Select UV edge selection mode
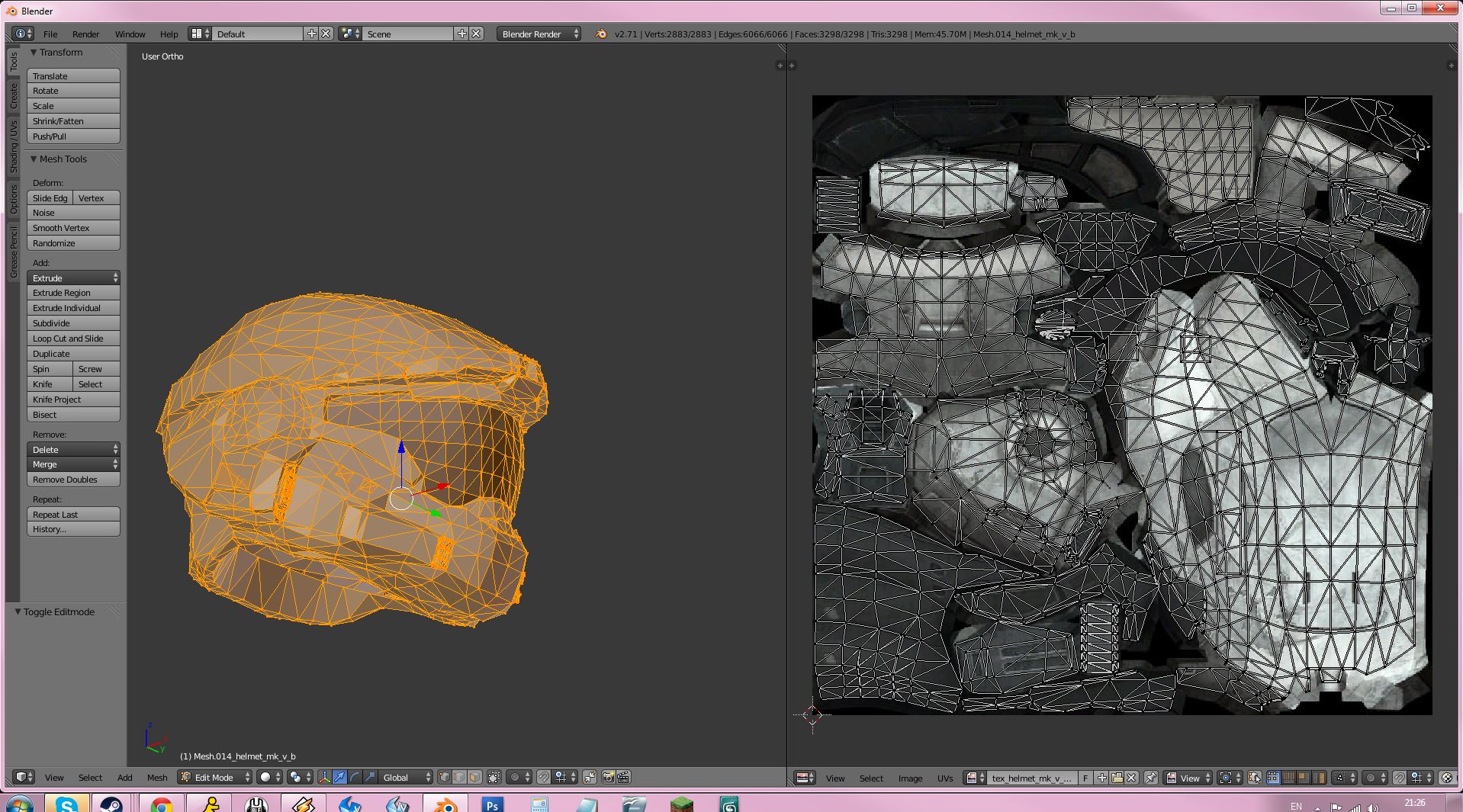This screenshot has height=812, width=1463. coord(1288,778)
